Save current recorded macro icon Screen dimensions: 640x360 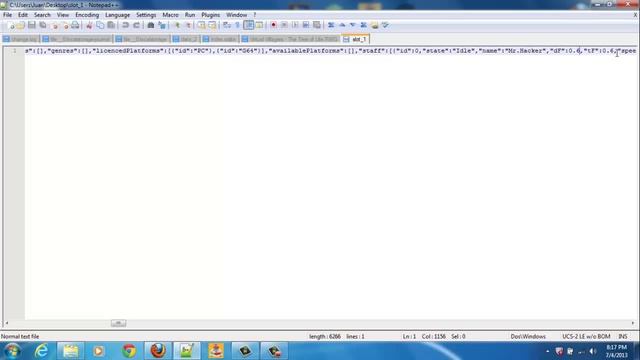click(x=317, y=25)
